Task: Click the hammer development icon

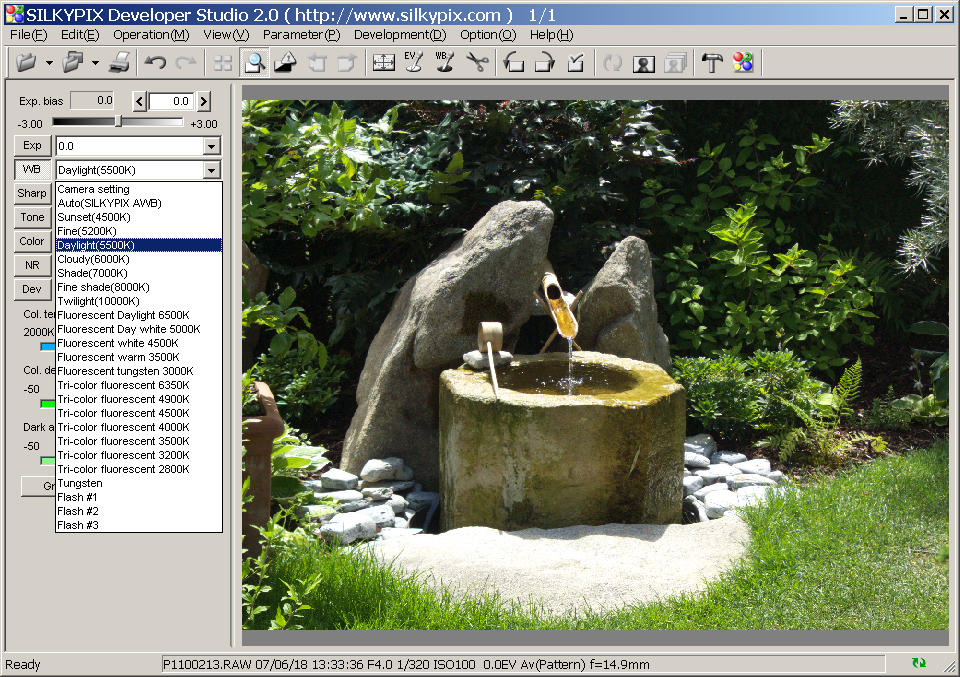Action: coord(711,63)
